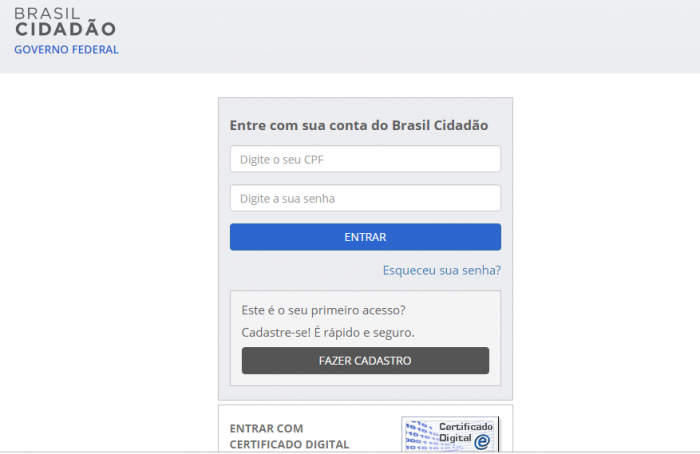The width and height of the screenshot is (700, 454).
Task: Click the Certificado Digital badge icon
Action: click(x=450, y=434)
